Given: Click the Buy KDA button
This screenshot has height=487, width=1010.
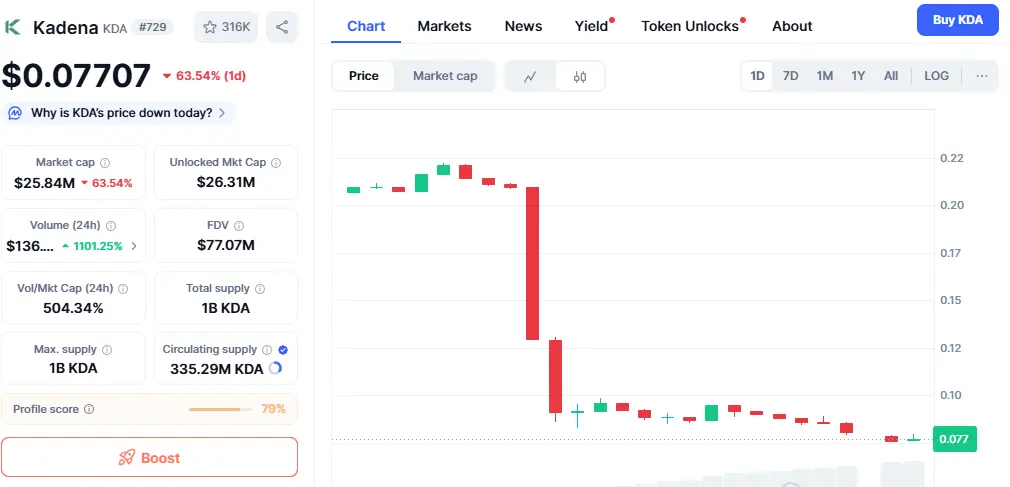Looking at the screenshot, I should pyautogui.click(x=957, y=20).
